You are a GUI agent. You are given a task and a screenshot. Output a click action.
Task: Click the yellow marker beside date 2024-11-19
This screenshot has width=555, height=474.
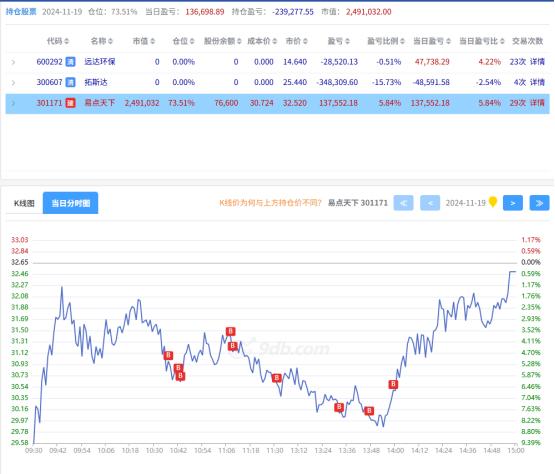pos(493,202)
